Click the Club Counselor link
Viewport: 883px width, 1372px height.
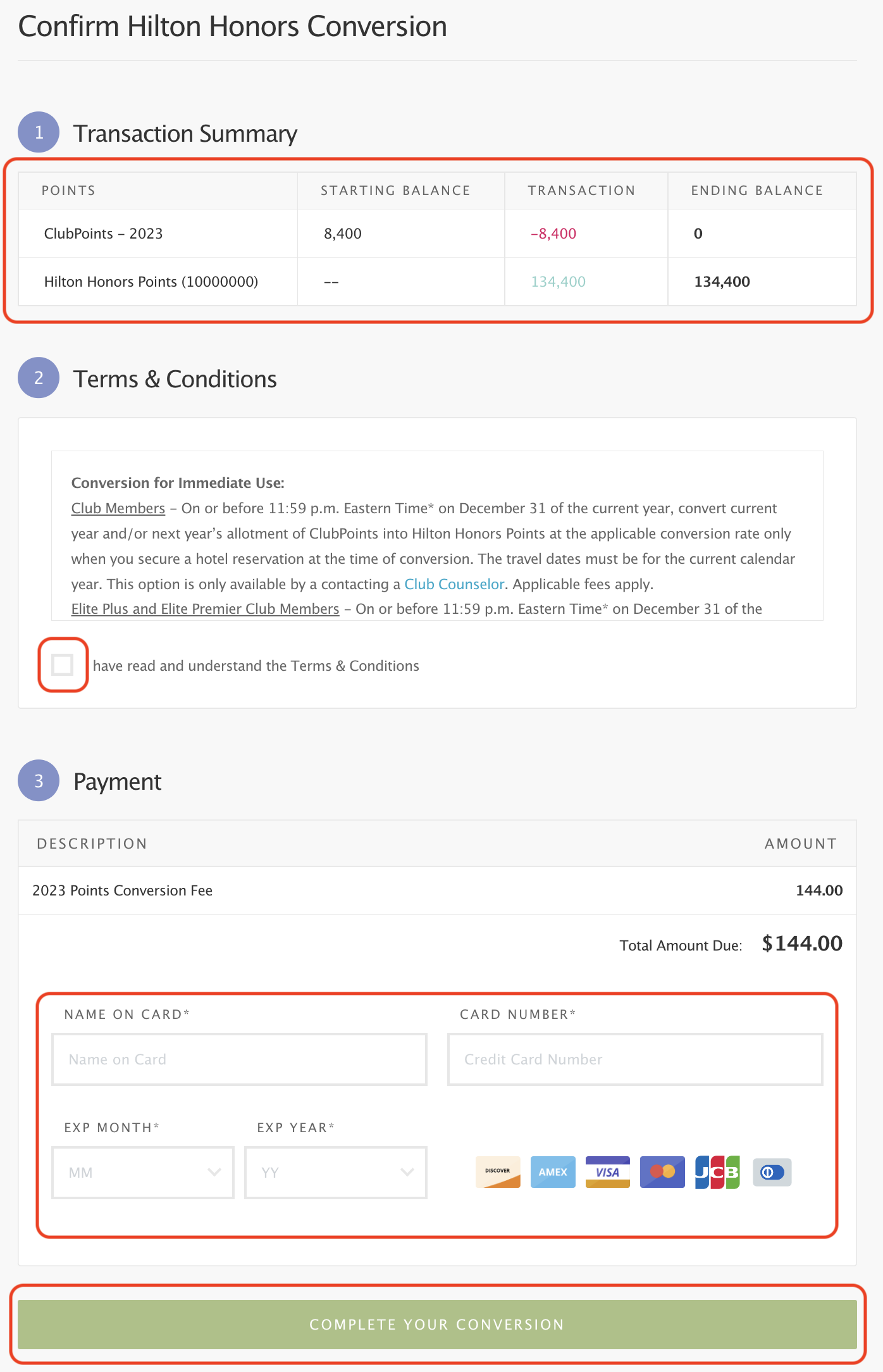pyautogui.click(x=454, y=584)
